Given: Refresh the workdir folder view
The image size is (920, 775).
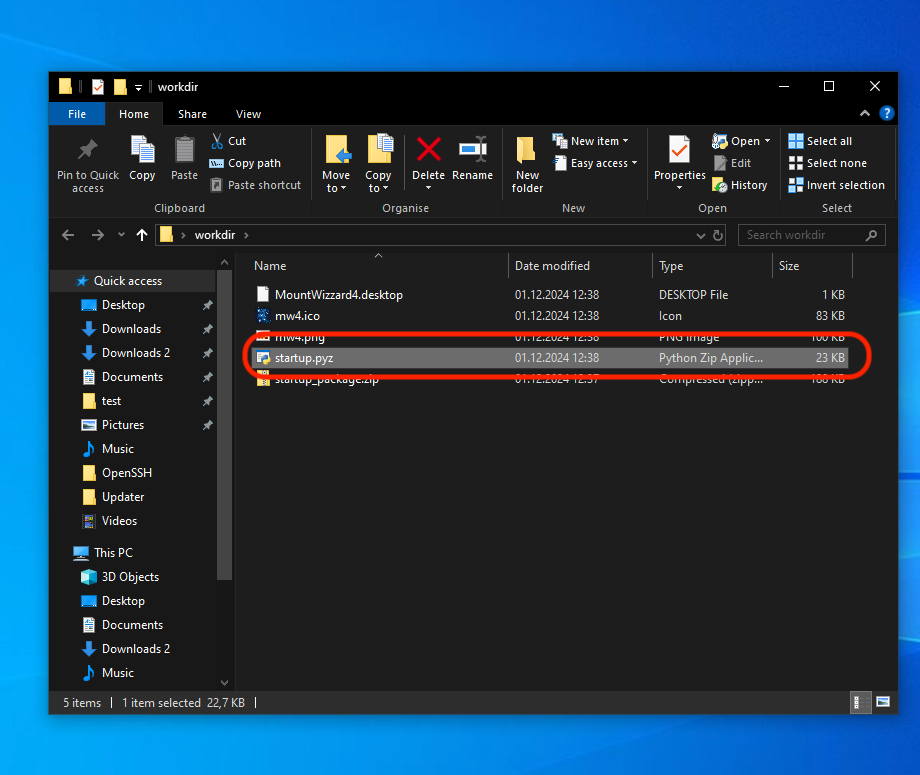Looking at the screenshot, I should click(x=718, y=235).
